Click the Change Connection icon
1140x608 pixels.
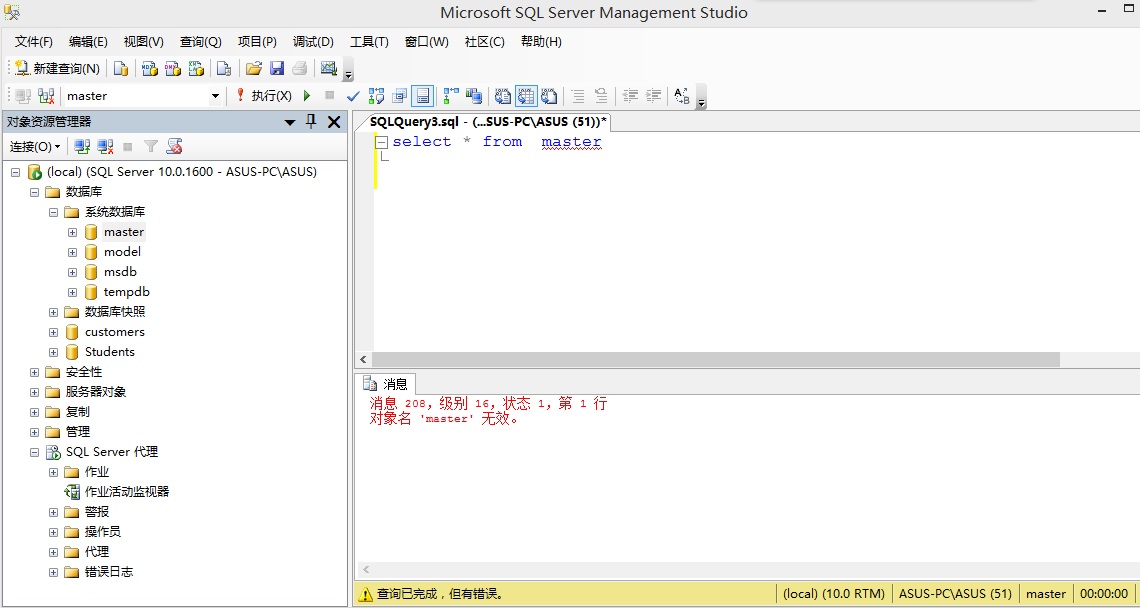[x=47, y=96]
